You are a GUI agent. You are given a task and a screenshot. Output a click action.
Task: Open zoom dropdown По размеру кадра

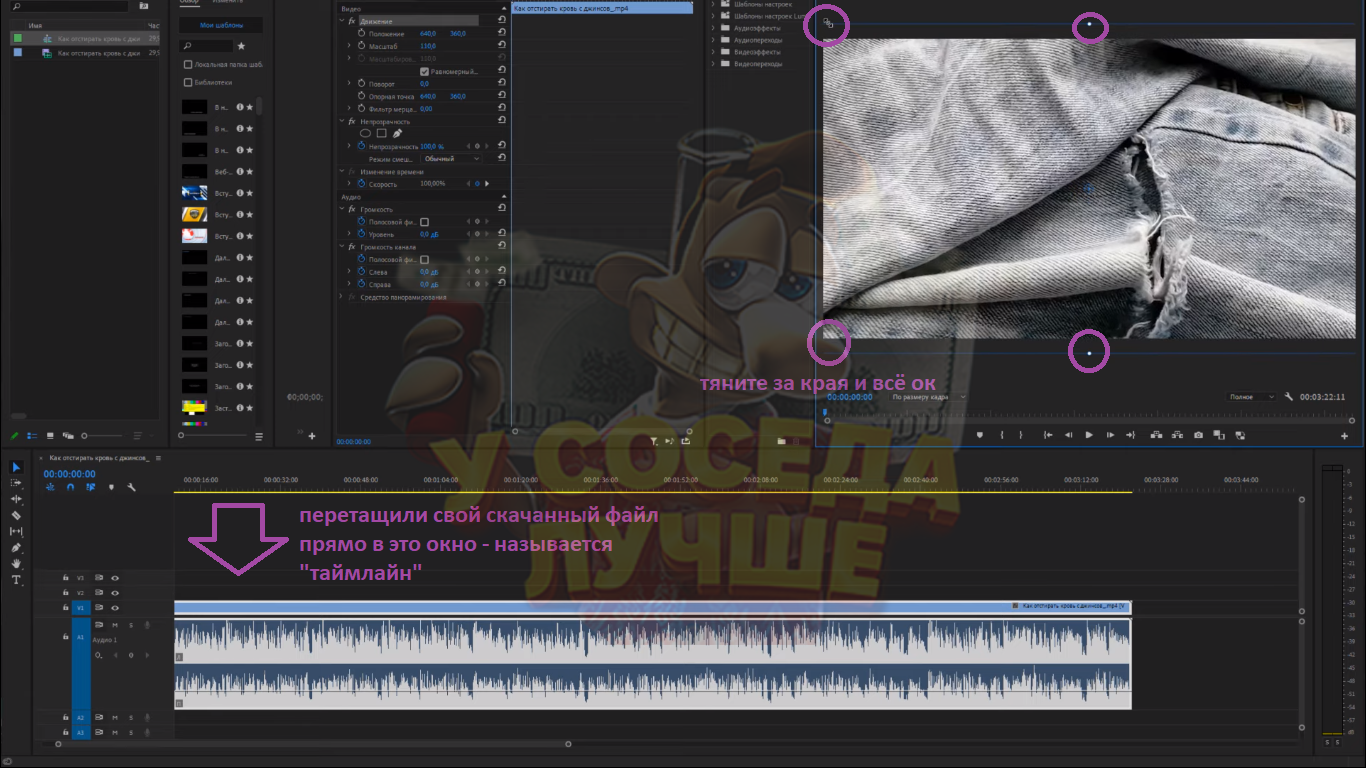(929, 397)
